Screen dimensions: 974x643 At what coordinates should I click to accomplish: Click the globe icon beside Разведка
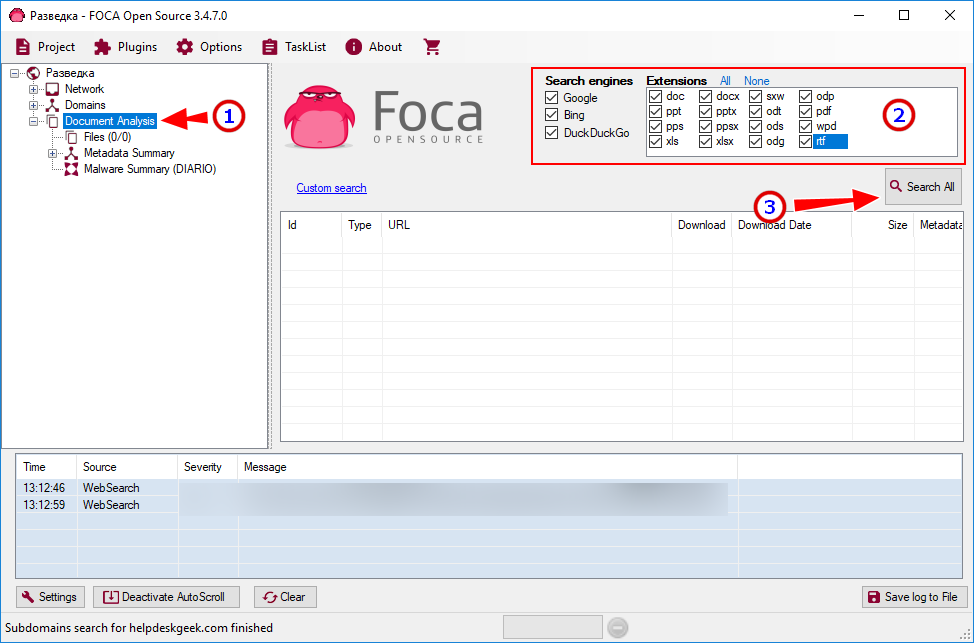click(34, 73)
